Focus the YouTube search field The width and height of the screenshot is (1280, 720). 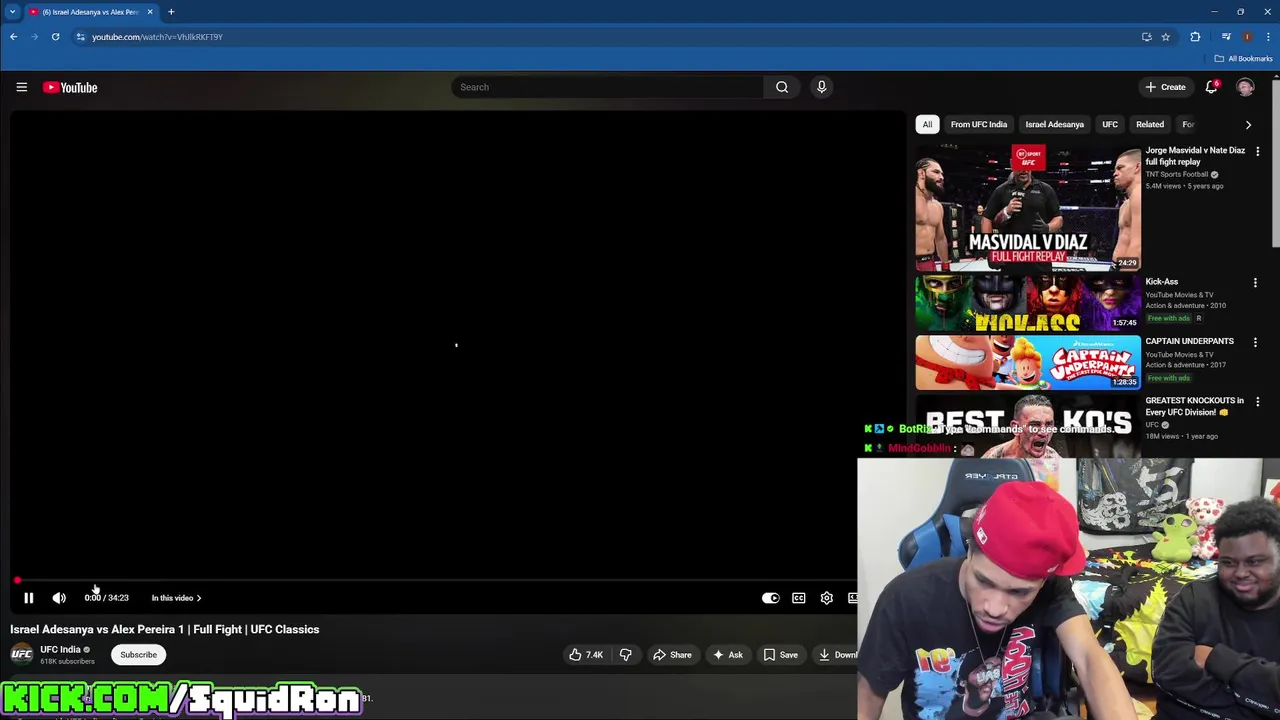pos(608,87)
